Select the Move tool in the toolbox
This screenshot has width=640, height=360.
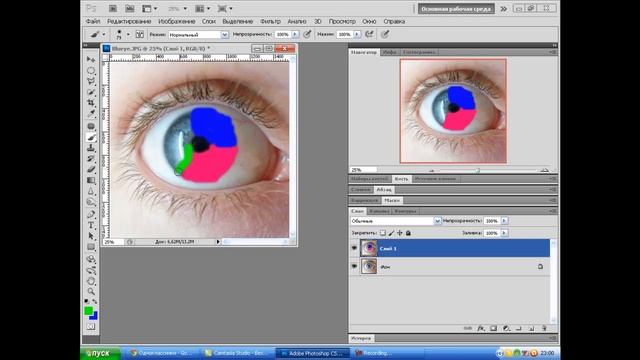[91, 60]
